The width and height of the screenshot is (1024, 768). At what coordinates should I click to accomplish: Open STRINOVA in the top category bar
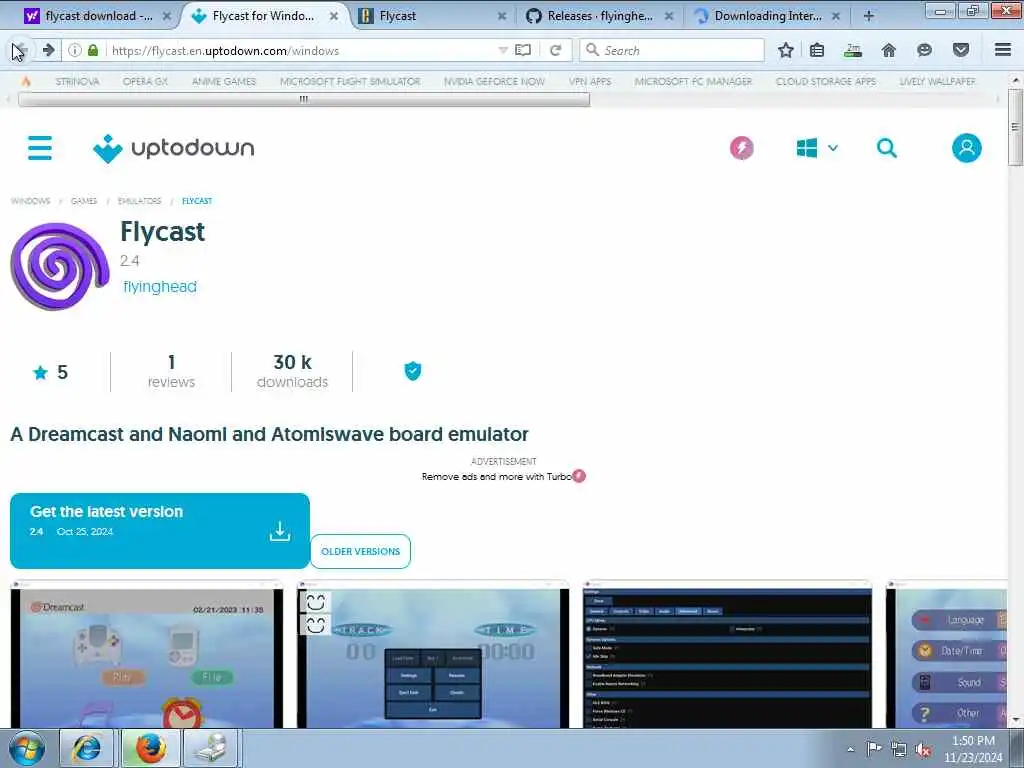coord(77,82)
